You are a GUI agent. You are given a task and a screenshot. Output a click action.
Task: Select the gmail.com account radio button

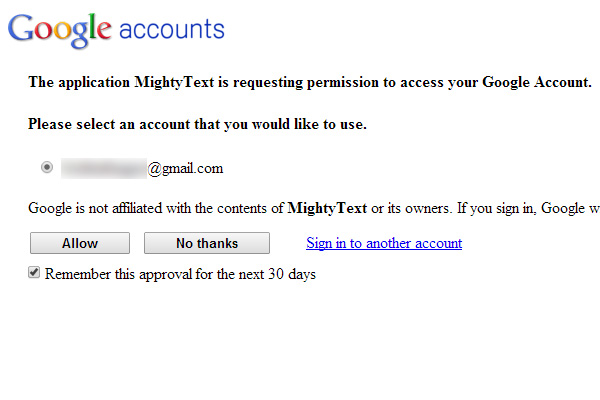(47, 167)
